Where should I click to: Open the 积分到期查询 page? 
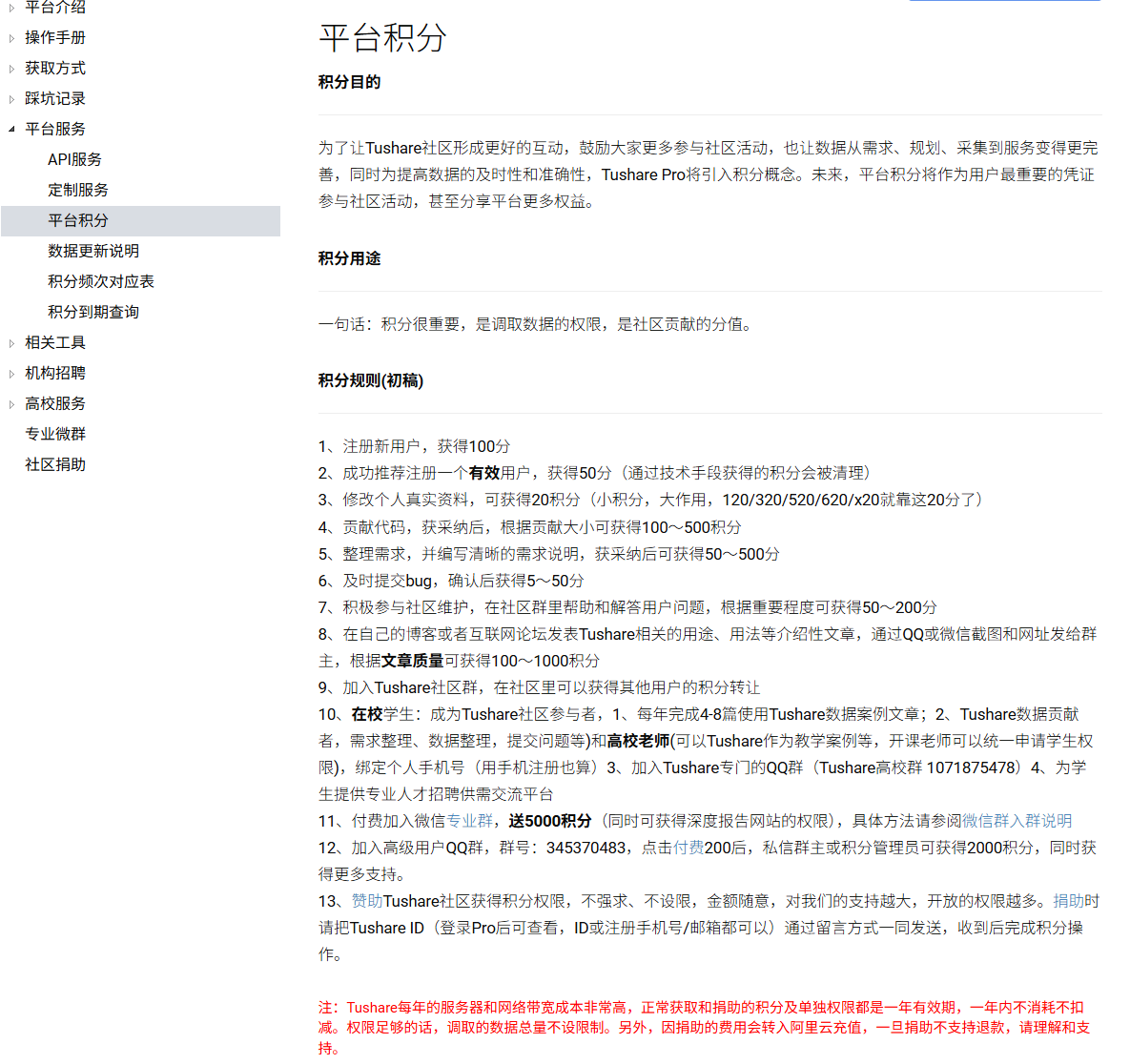93,312
